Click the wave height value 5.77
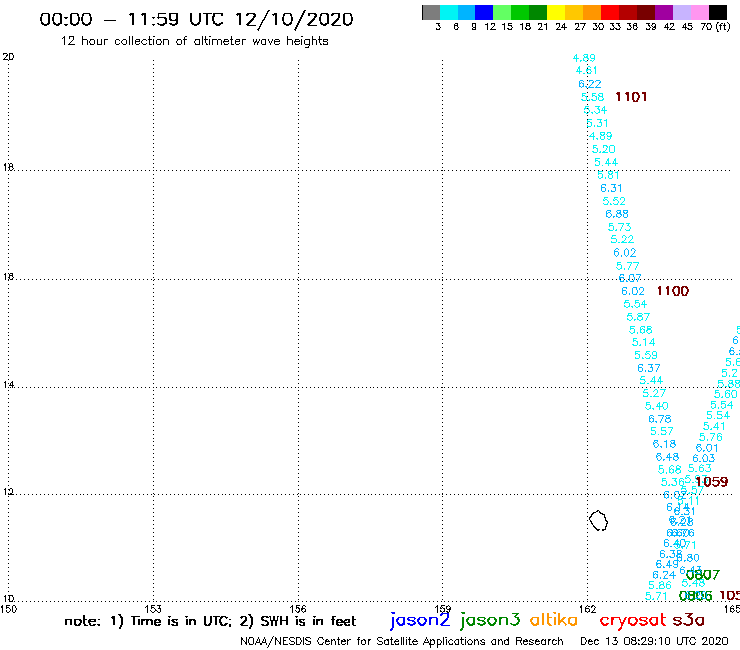The width and height of the screenshot is (740, 650). (628, 266)
